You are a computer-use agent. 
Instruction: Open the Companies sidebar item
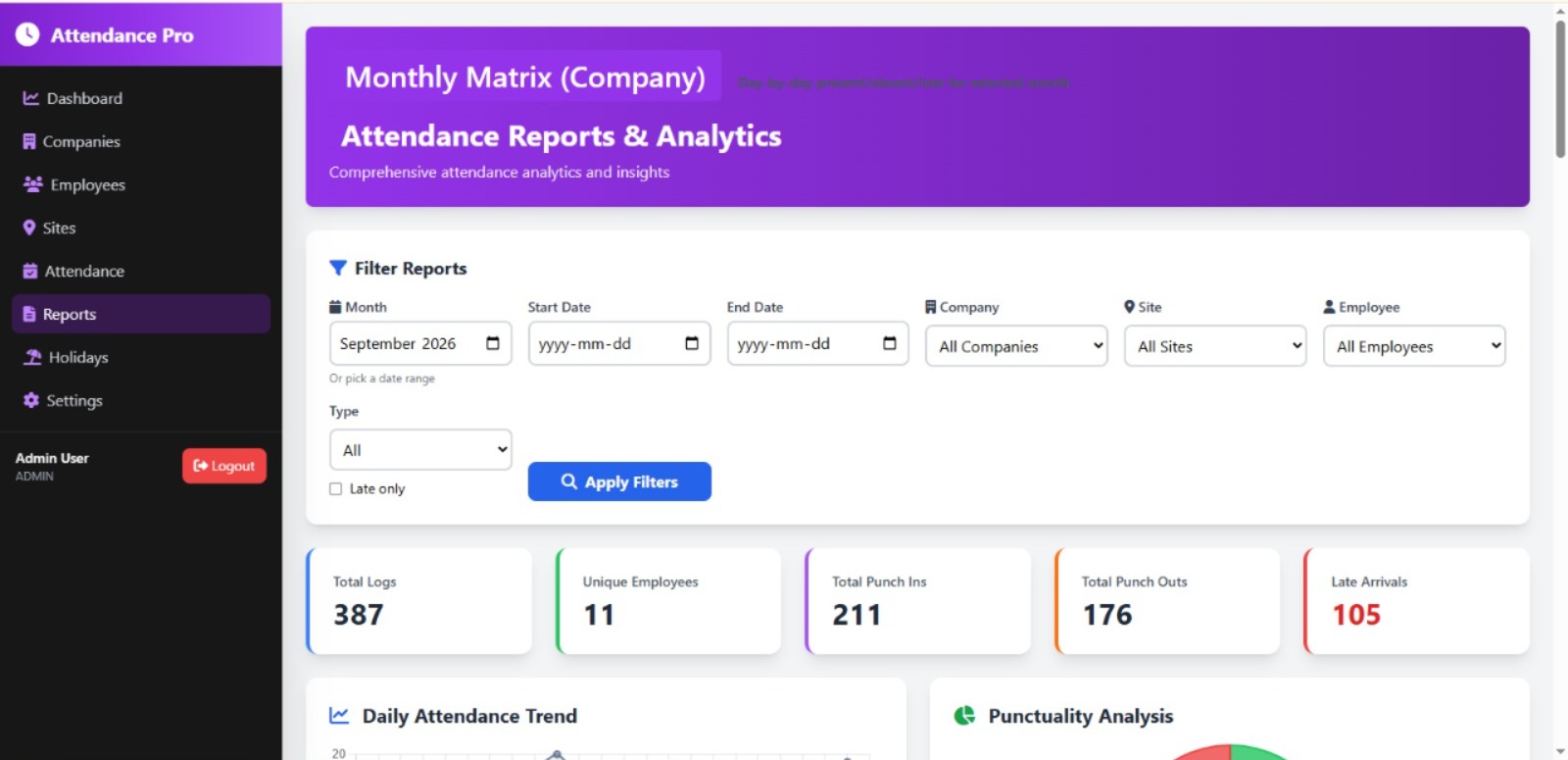(141, 141)
